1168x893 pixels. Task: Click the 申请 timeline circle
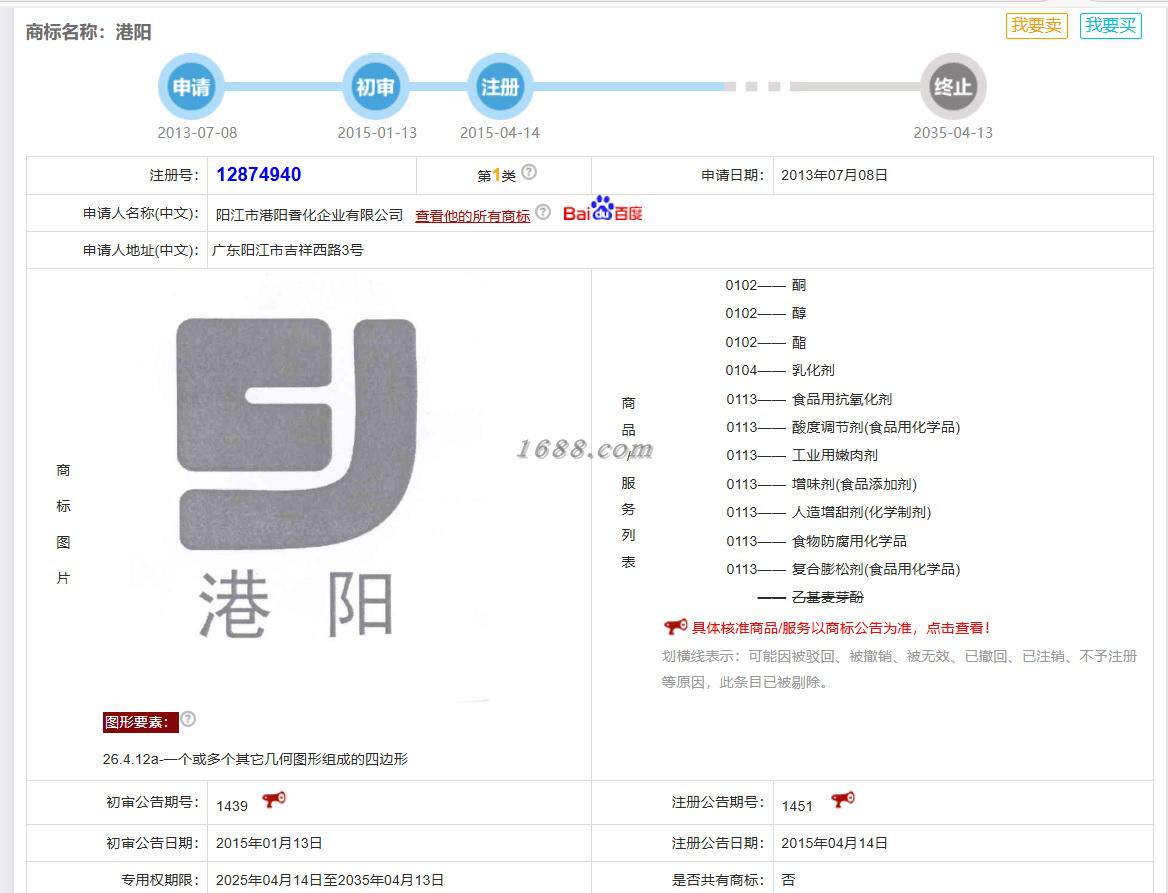click(191, 87)
